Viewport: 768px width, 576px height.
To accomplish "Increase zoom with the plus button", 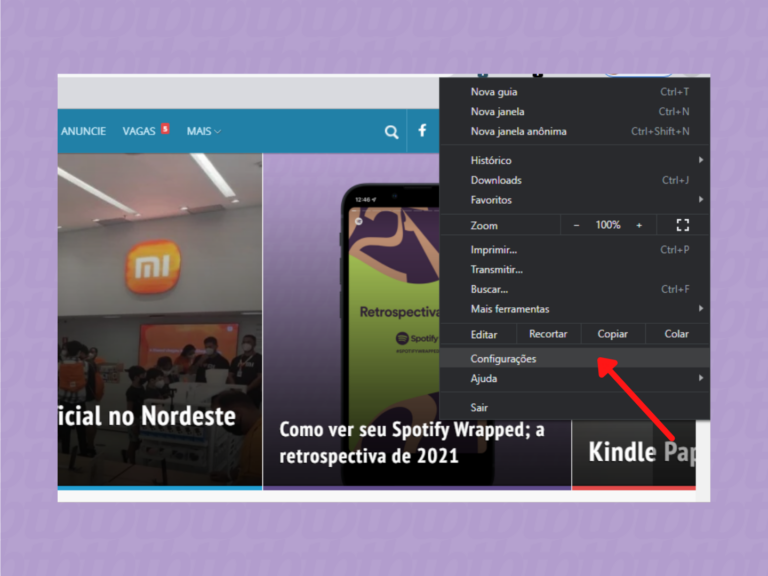I will (639, 225).
